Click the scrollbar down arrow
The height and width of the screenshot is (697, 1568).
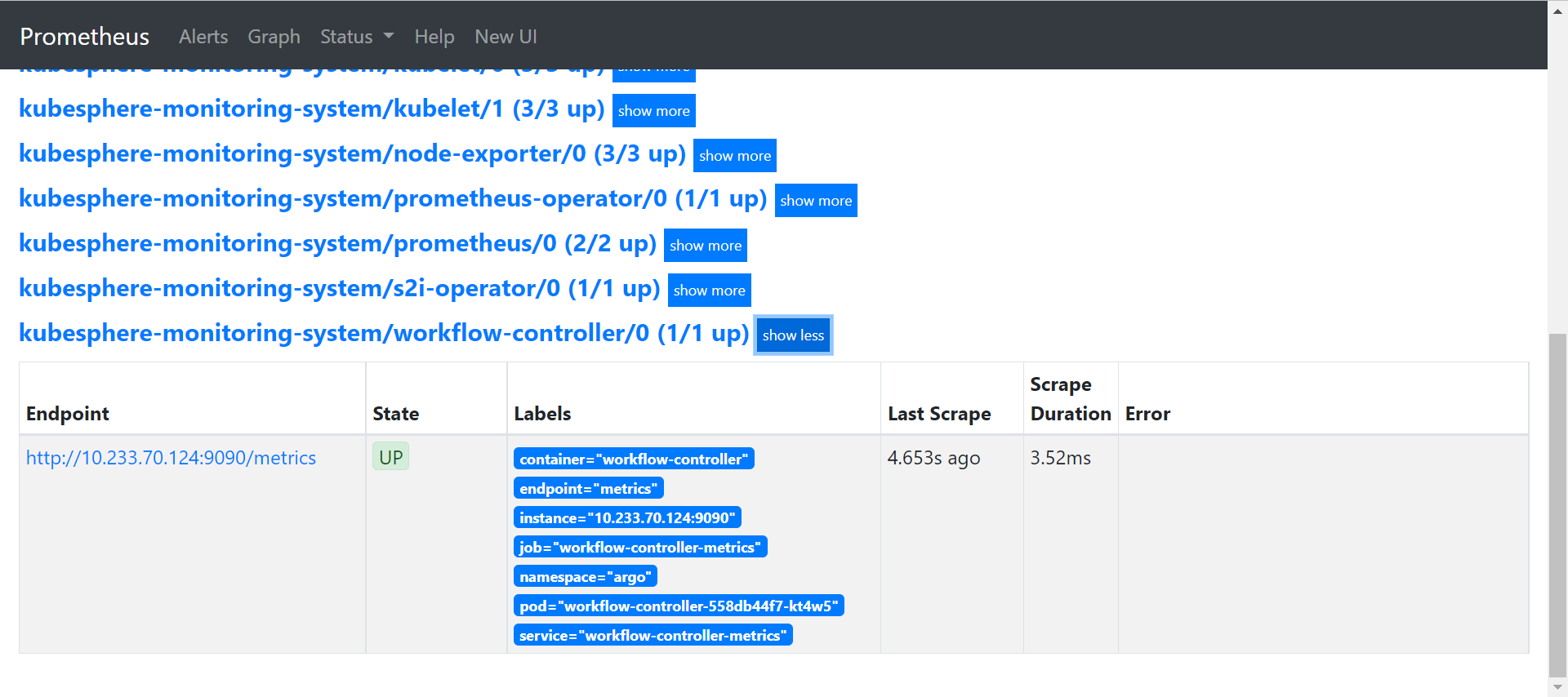[x=1558, y=688]
